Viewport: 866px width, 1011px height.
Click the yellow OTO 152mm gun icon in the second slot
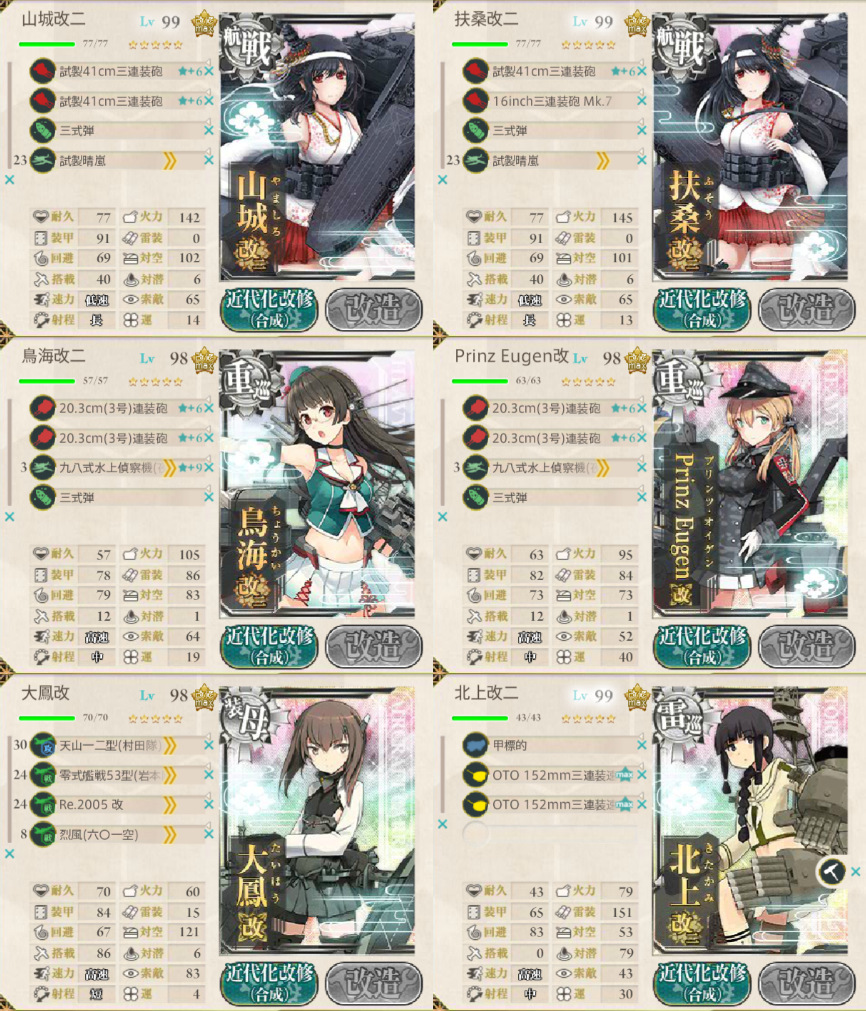pyautogui.click(x=476, y=774)
